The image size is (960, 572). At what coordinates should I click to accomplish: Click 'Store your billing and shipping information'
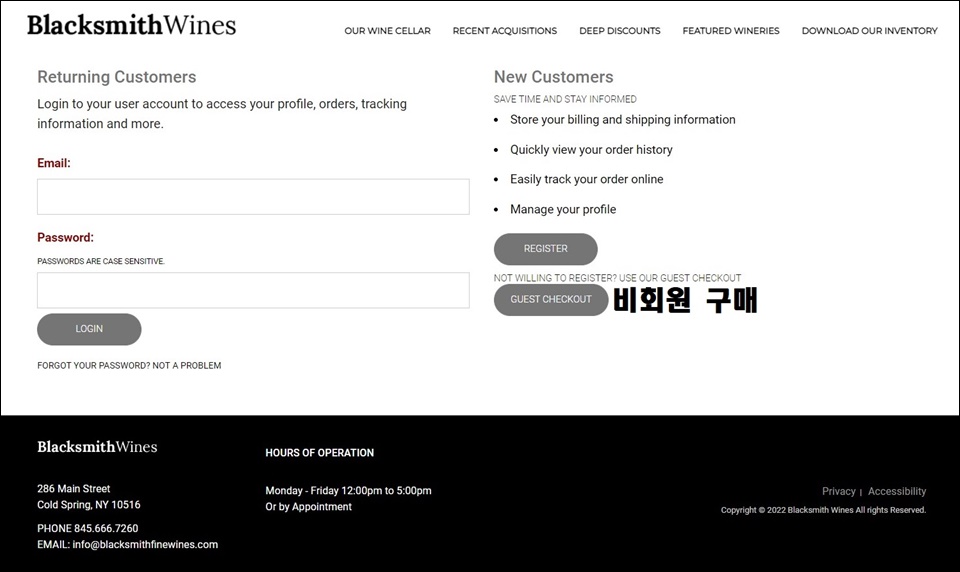tap(623, 119)
